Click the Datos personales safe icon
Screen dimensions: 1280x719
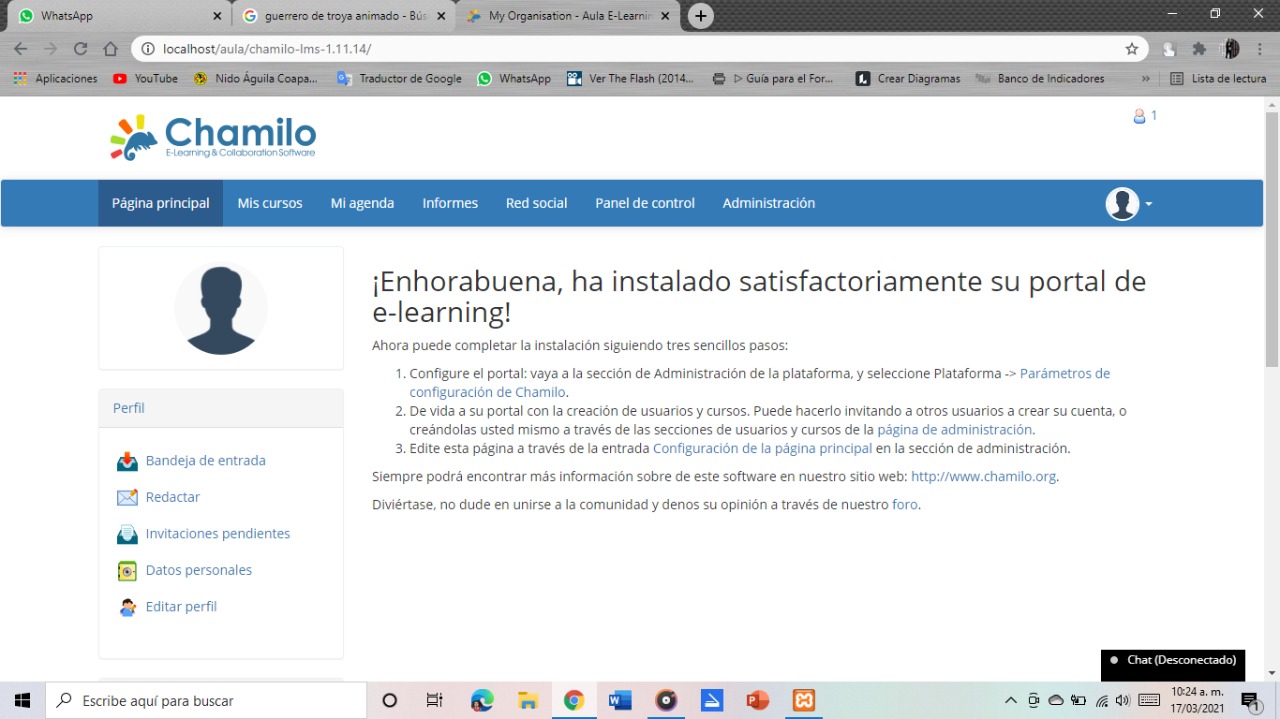point(126,569)
